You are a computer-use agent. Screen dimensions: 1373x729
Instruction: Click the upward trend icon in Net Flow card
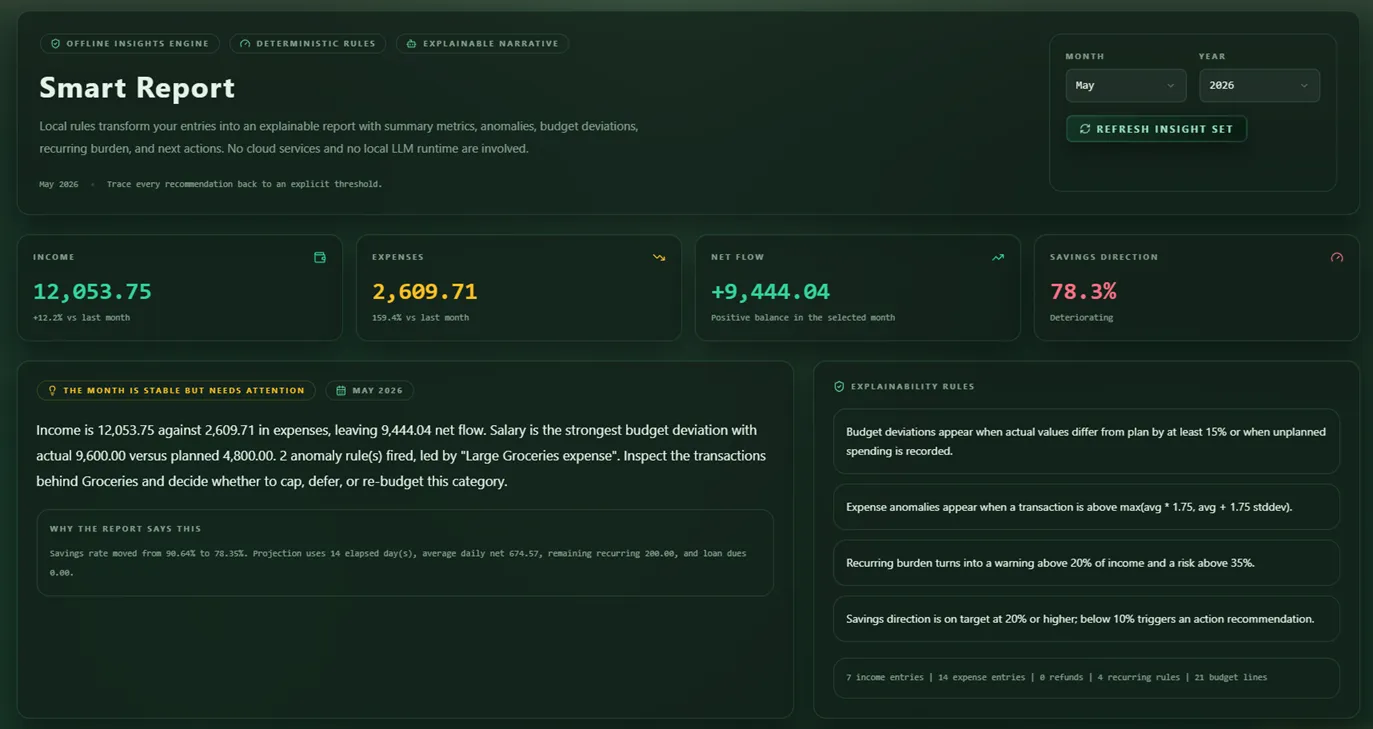(x=998, y=257)
